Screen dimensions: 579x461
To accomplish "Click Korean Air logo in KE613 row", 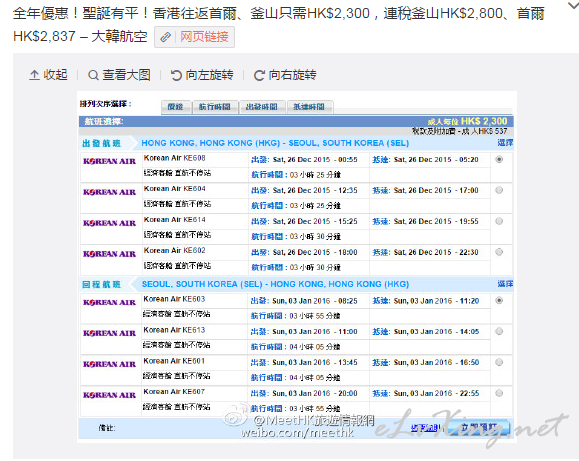I will point(110,333).
